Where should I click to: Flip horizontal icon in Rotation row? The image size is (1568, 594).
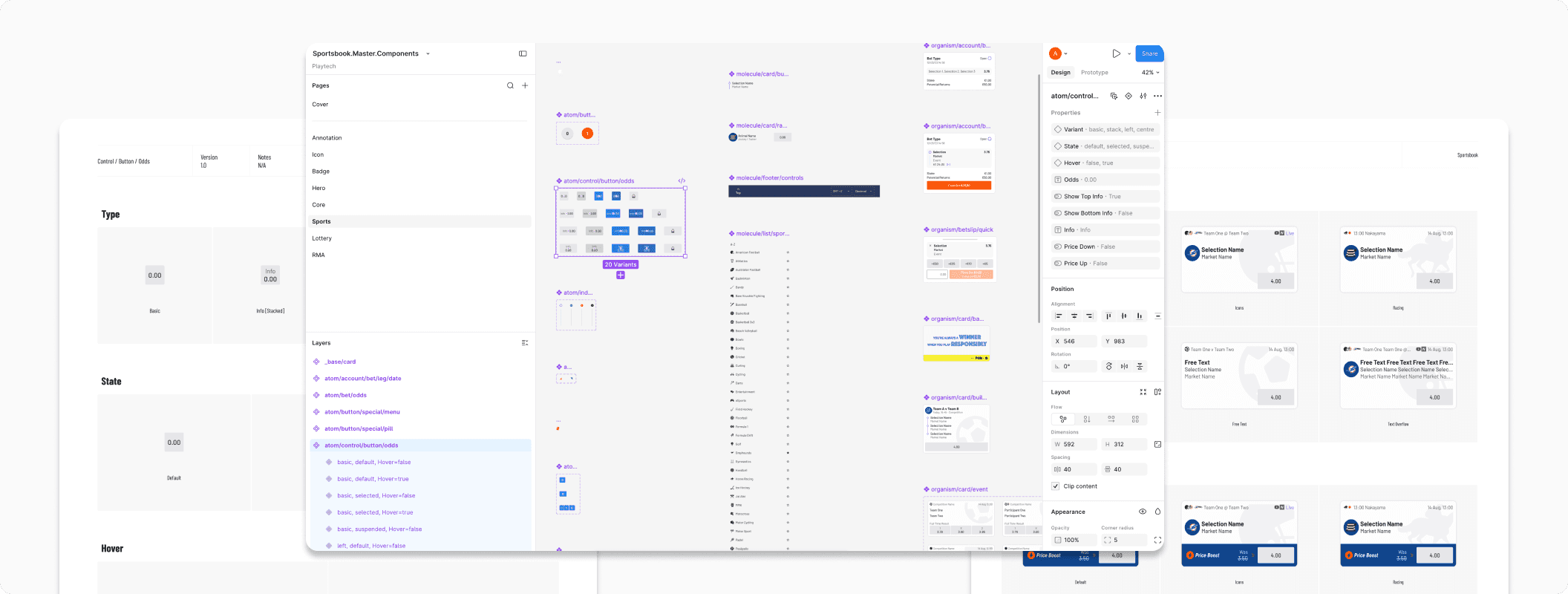[x=1124, y=366]
